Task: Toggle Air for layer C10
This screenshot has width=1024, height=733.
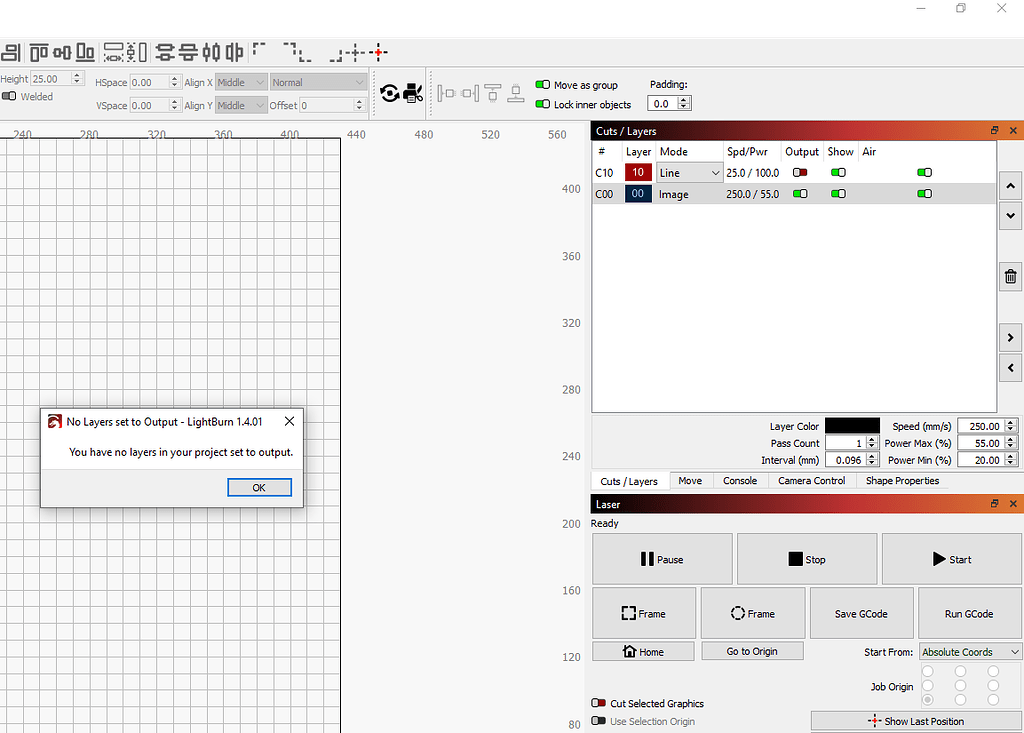Action: [x=924, y=172]
